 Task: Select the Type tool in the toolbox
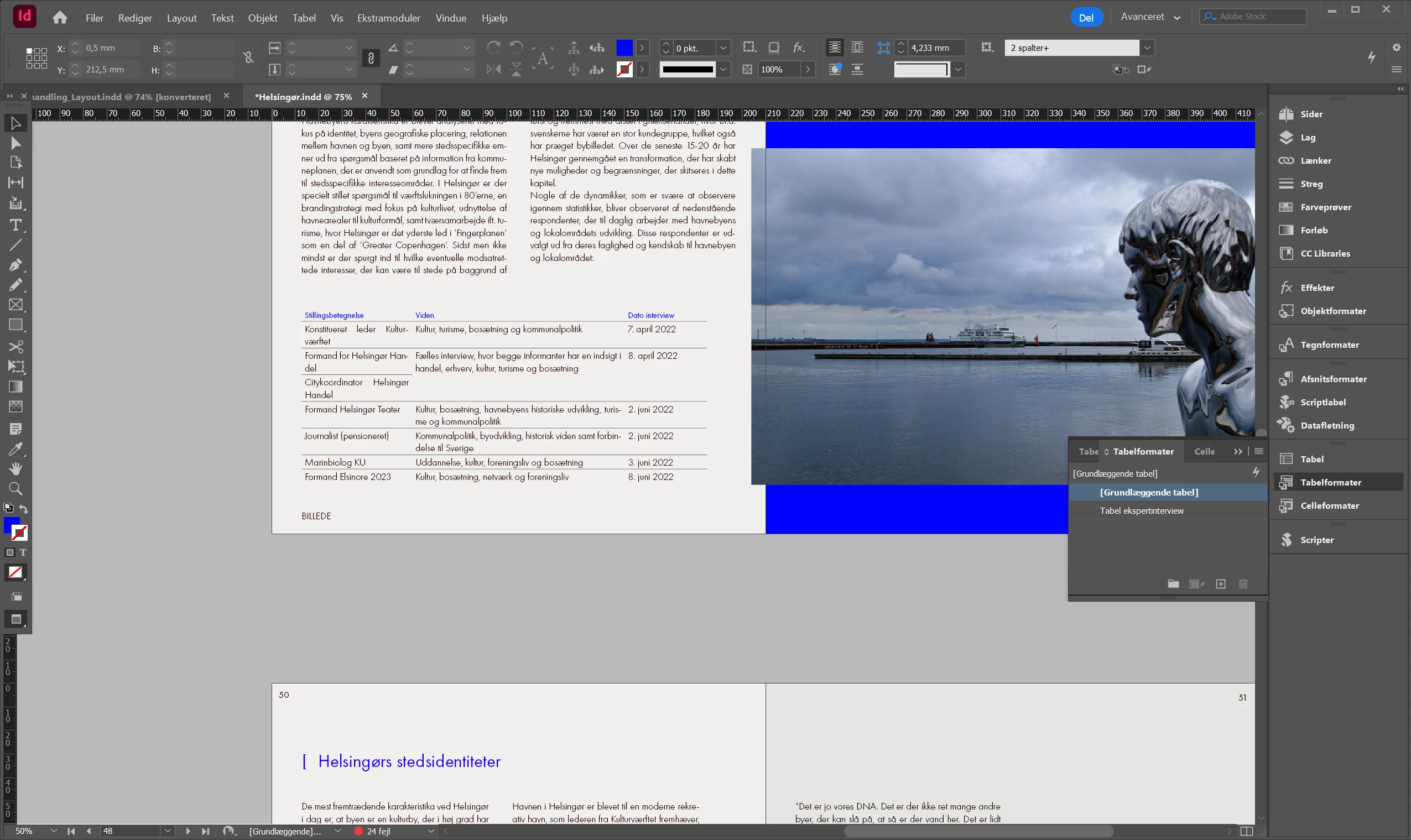point(15,225)
